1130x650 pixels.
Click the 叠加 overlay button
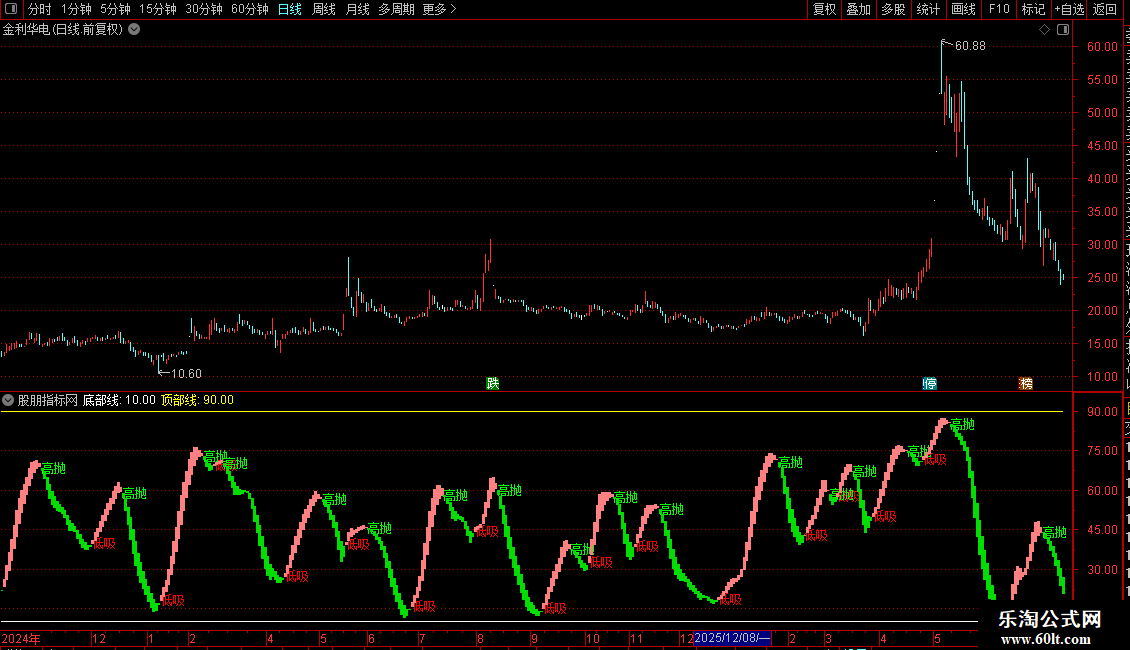859,9
